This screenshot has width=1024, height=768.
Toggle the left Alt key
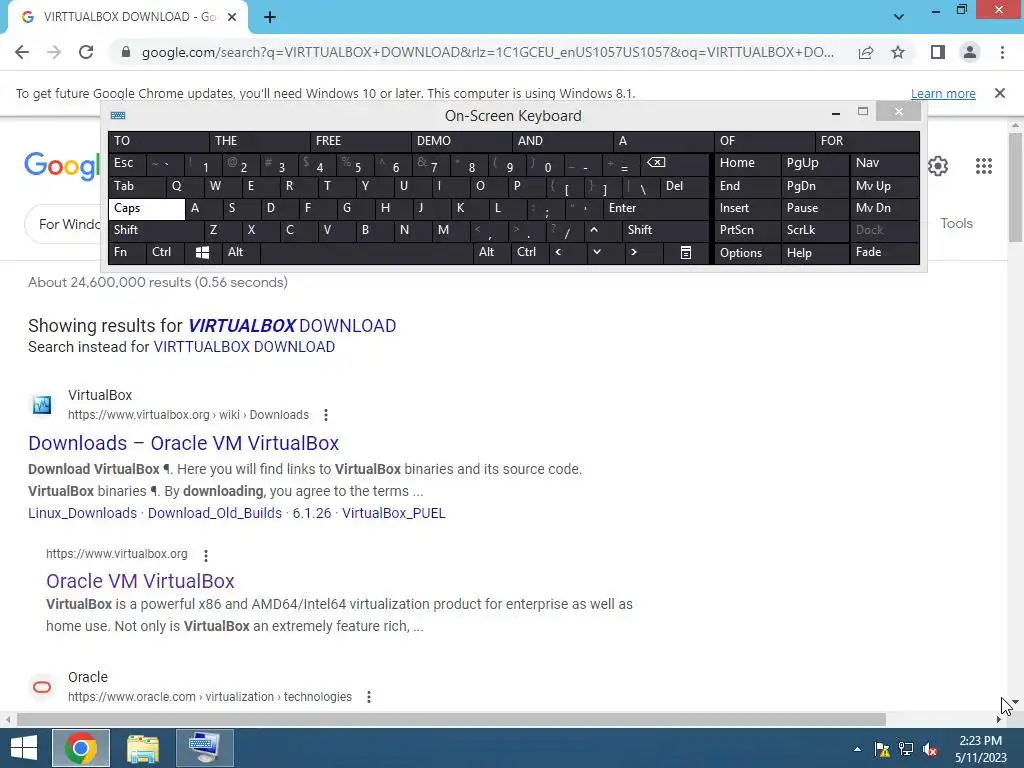tap(240, 253)
